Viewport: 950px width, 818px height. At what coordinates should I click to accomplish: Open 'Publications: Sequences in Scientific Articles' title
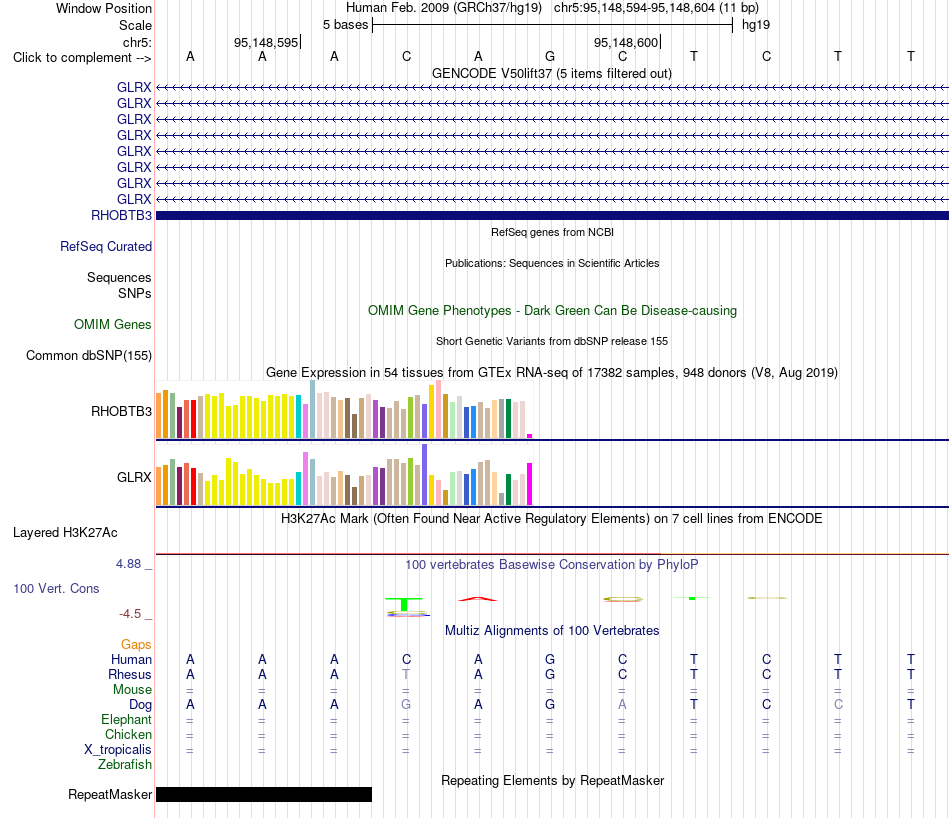pyautogui.click(x=552, y=263)
